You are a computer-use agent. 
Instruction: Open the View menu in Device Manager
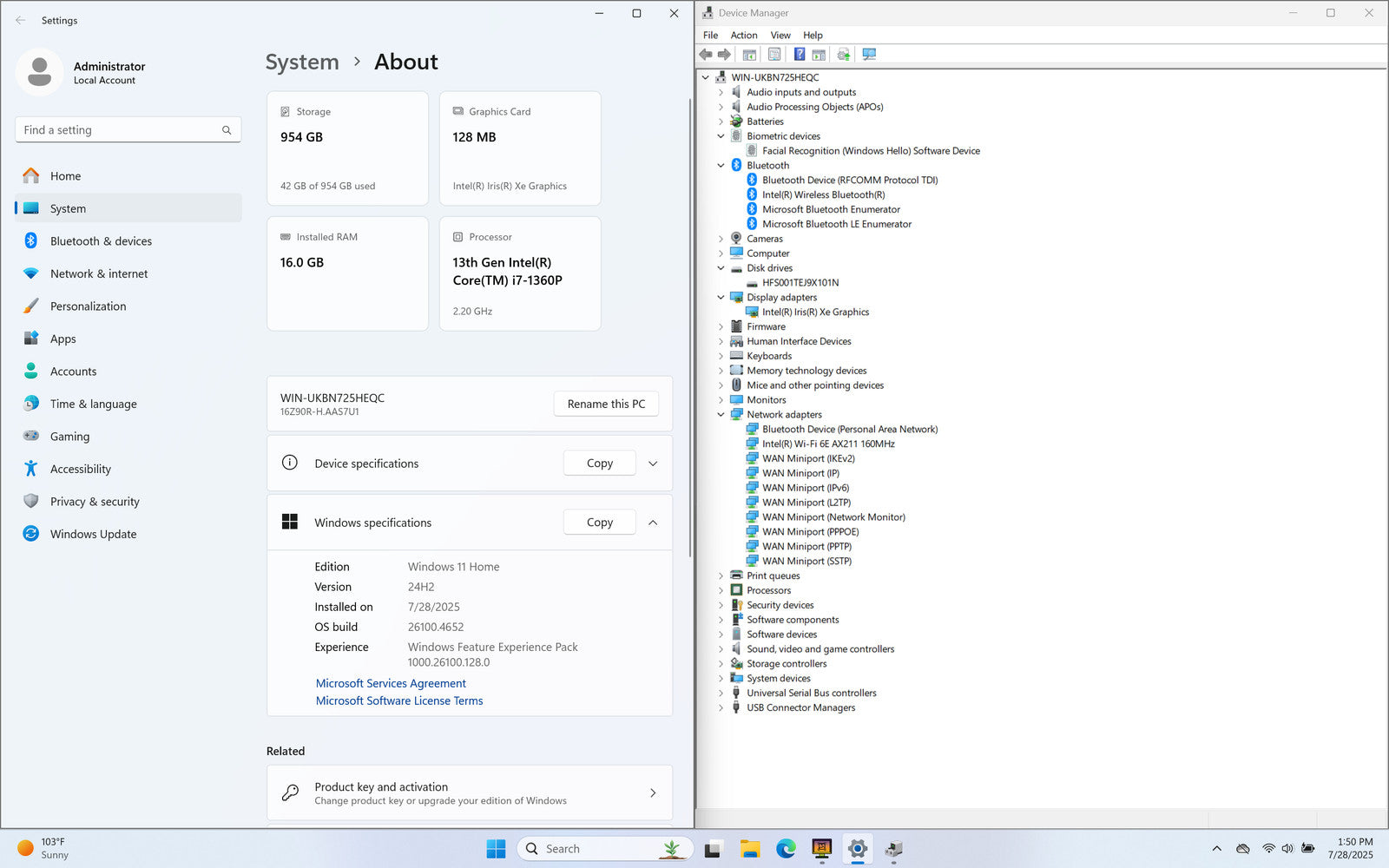(x=780, y=36)
